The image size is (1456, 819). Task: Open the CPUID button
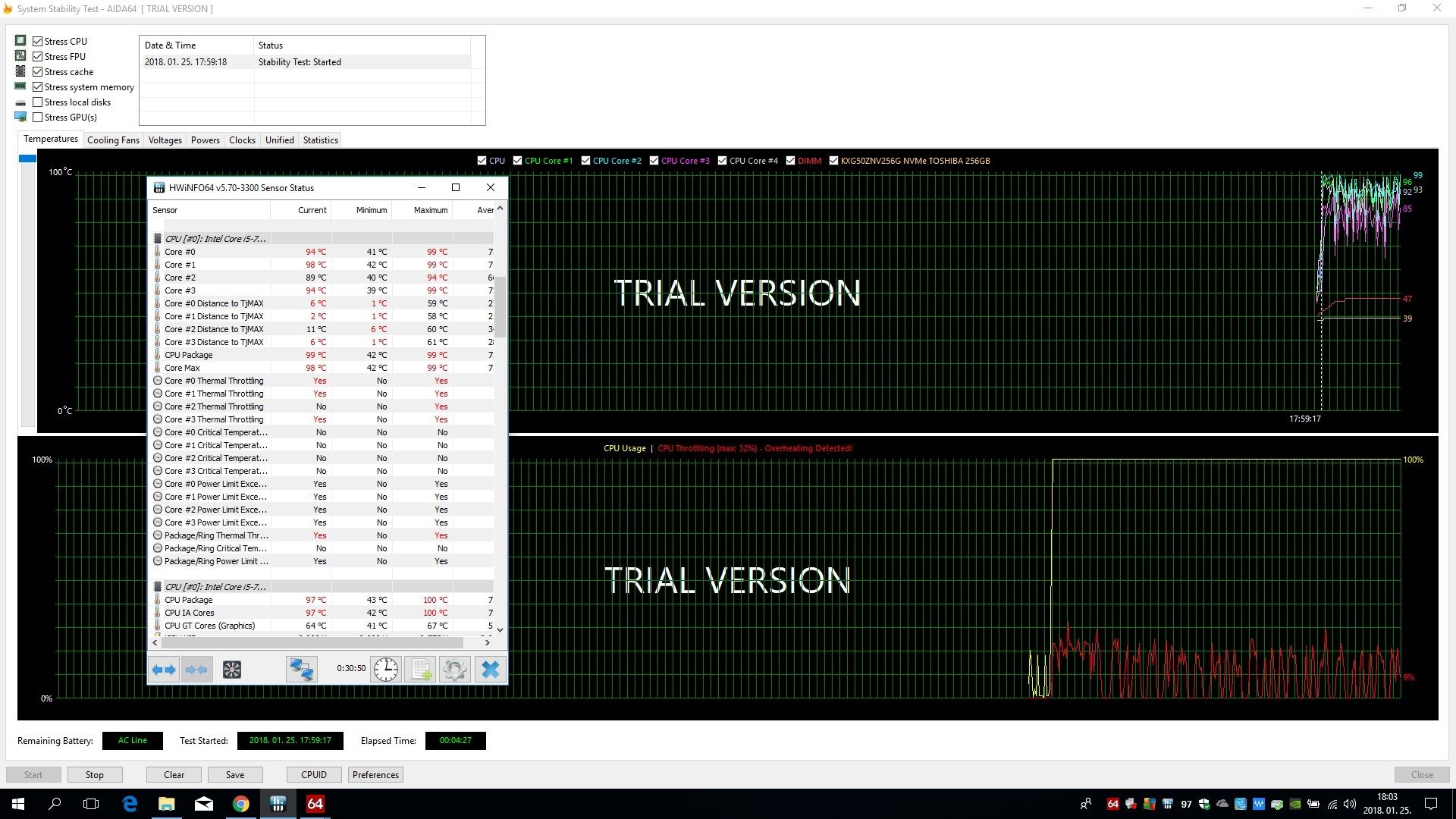[314, 775]
